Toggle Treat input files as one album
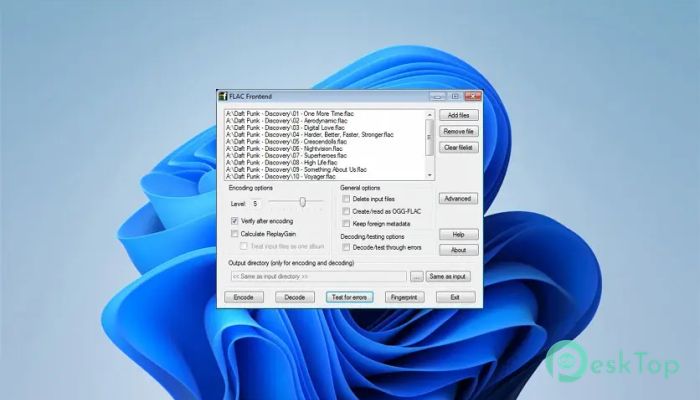Image resolution: width=700 pixels, height=400 pixels. coord(244,246)
